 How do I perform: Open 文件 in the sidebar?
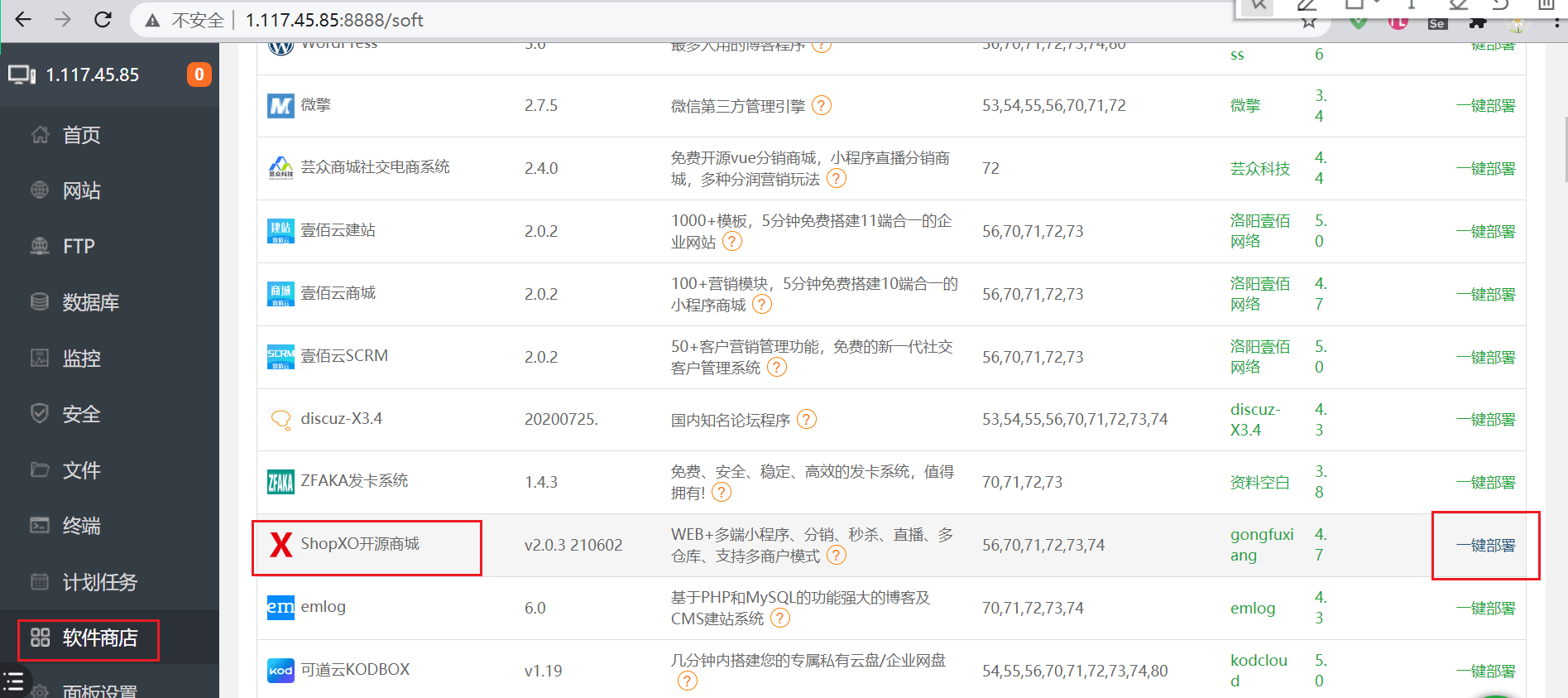pos(109,470)
